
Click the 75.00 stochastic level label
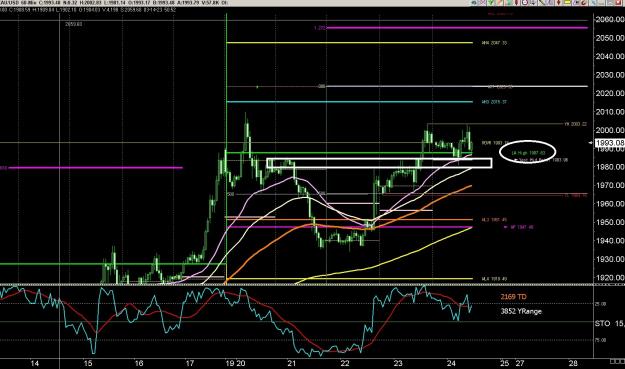(600, 340)
